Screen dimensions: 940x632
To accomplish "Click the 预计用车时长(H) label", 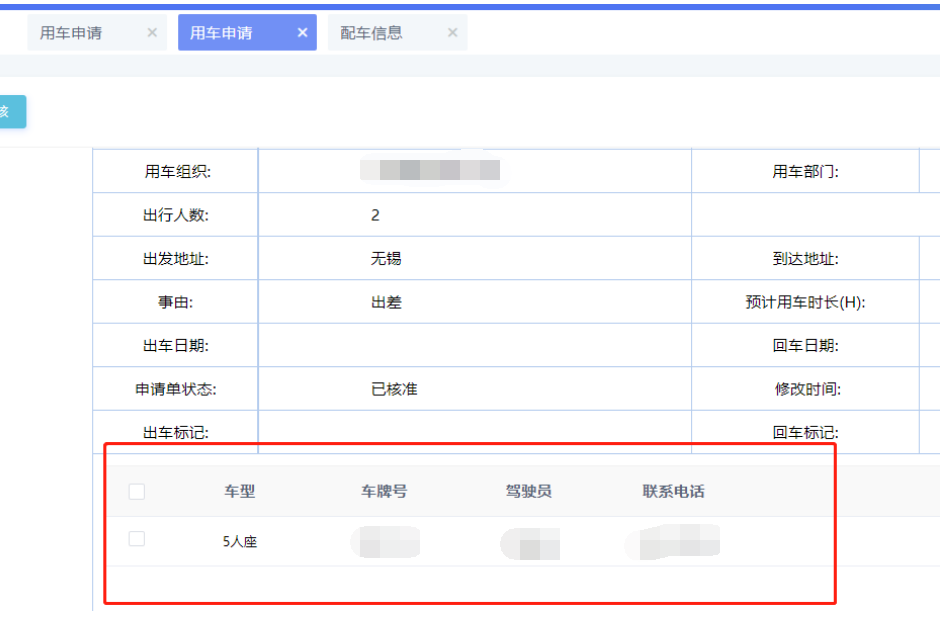I will tap(805, 302).
